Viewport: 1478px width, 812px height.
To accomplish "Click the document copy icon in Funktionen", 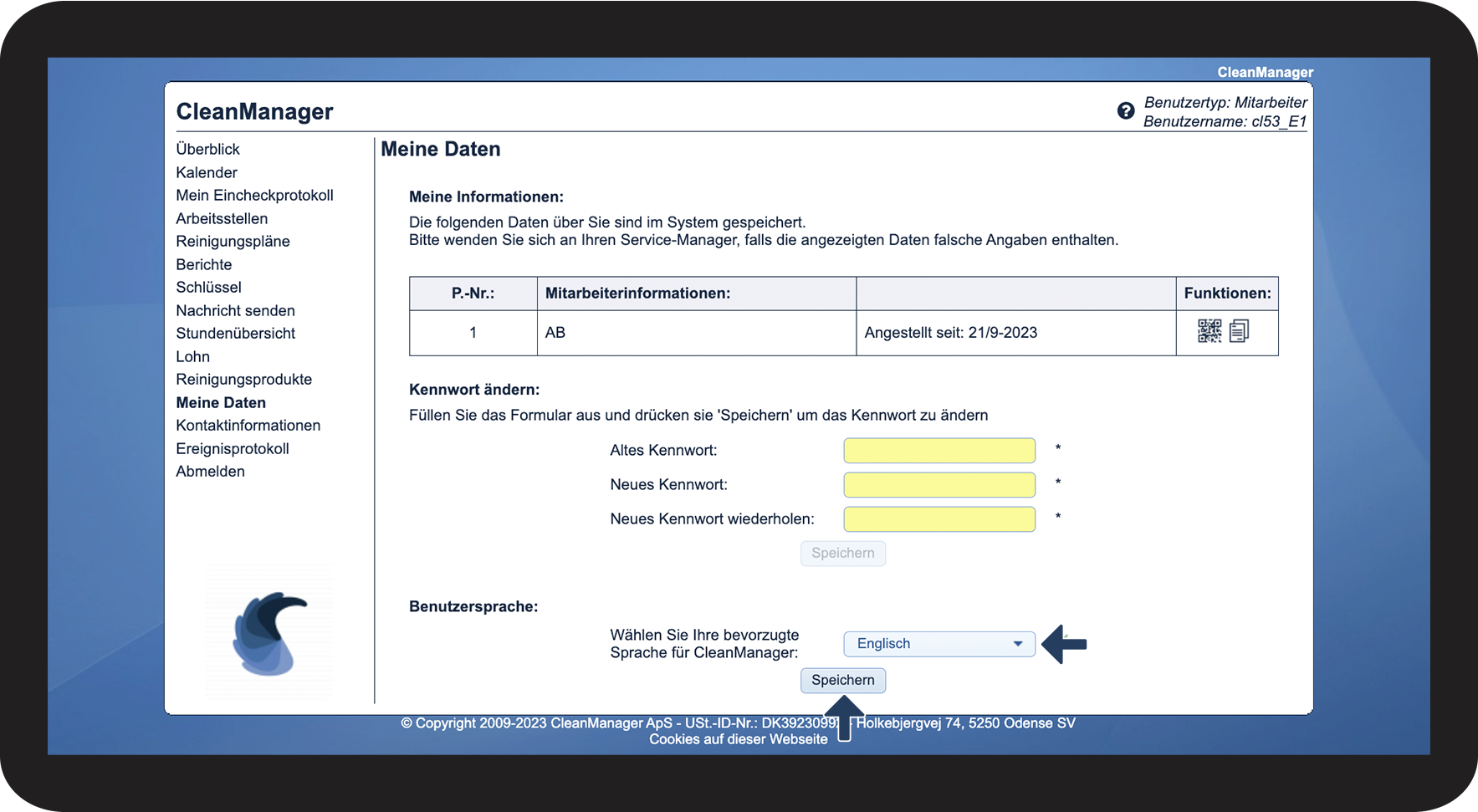I will click(x=1239, y=331).
